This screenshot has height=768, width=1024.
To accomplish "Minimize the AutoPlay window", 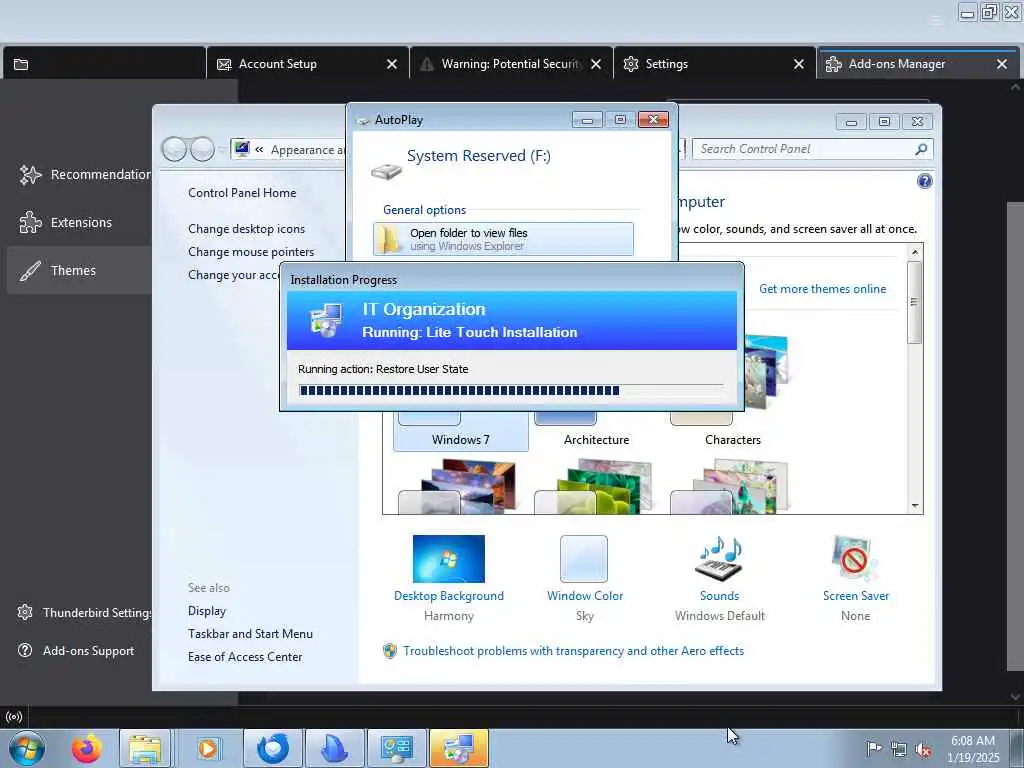I will click(x=587, y=120).
